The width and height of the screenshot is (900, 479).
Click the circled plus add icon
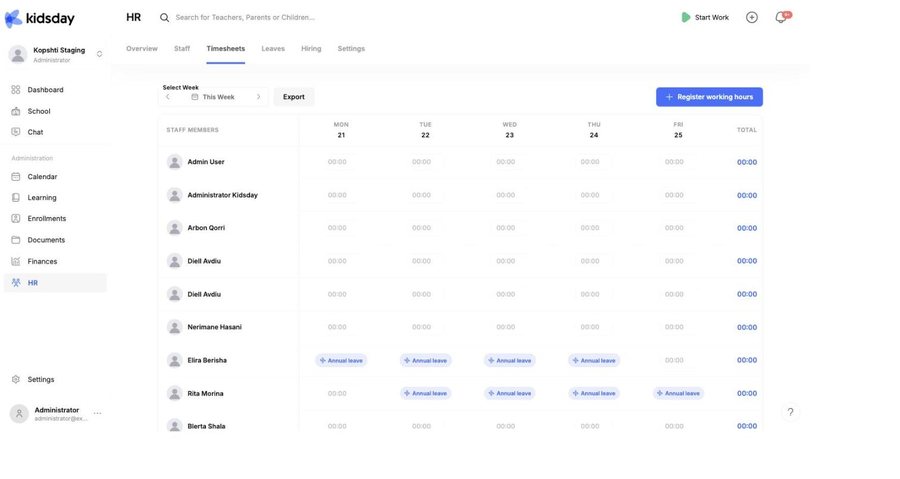coord(752,17)
